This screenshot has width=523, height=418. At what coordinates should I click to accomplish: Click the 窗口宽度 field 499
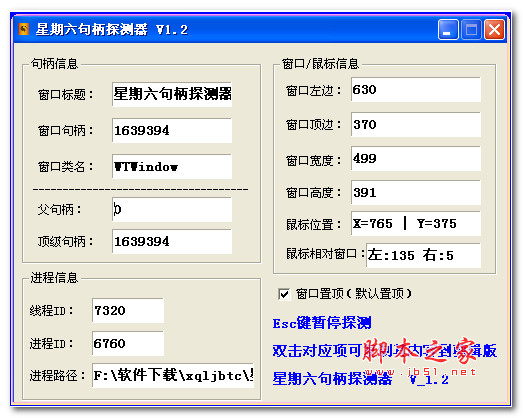click(416, 158)
